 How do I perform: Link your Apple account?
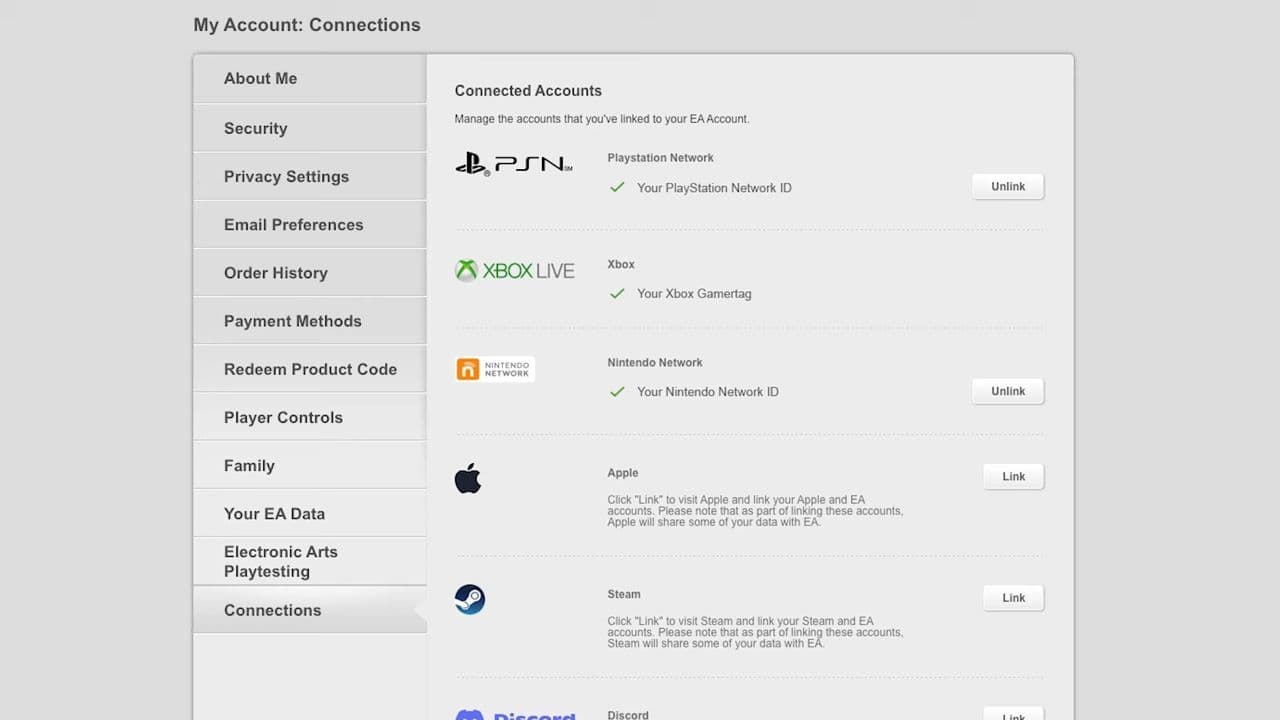[1013, 477]
